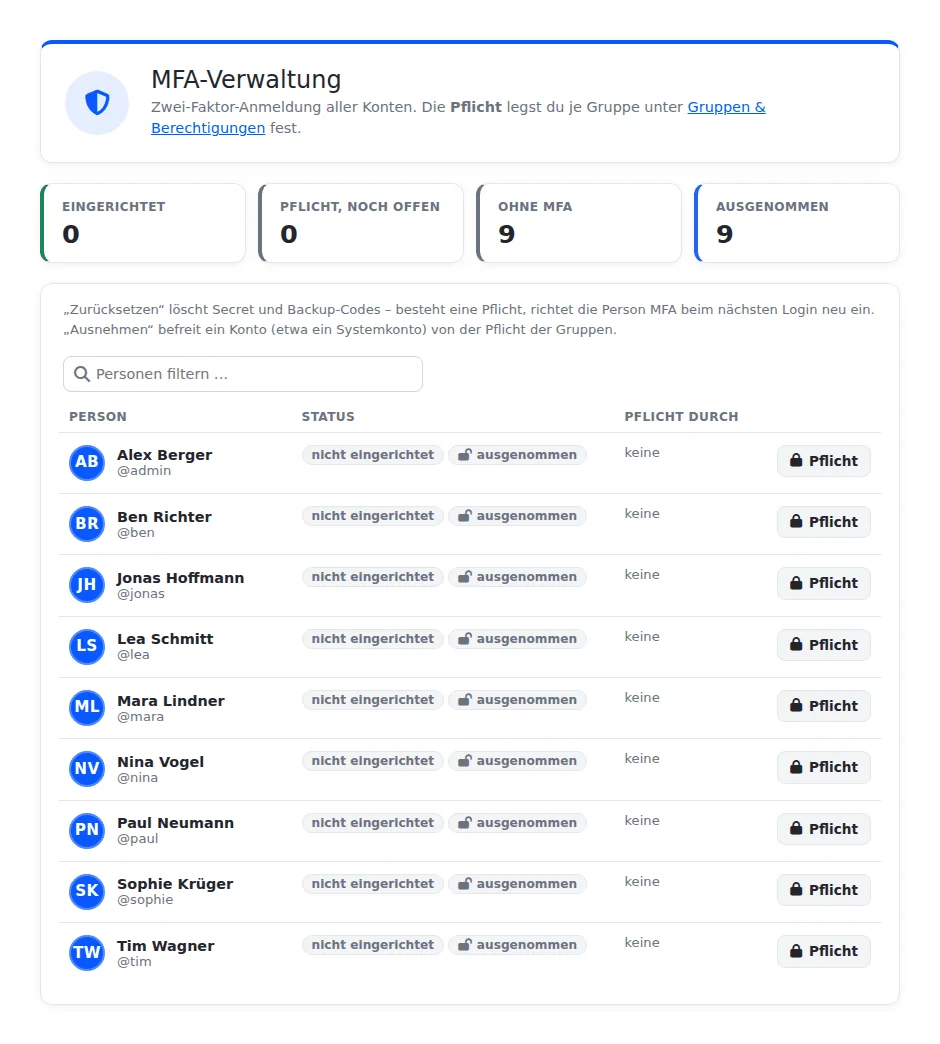Set Pflicht for Nina Vogel
940x1044 pixels.
[x=823, y=768]
